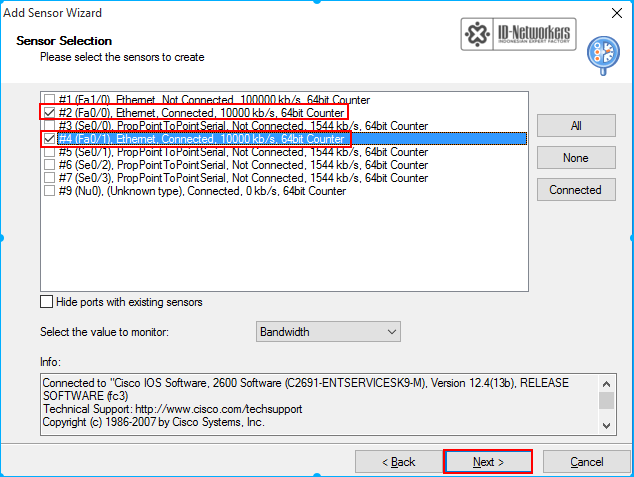Click the 'Select the value to monitor' label
This screenshot has width=634, height=477.
tap(104, 332)
